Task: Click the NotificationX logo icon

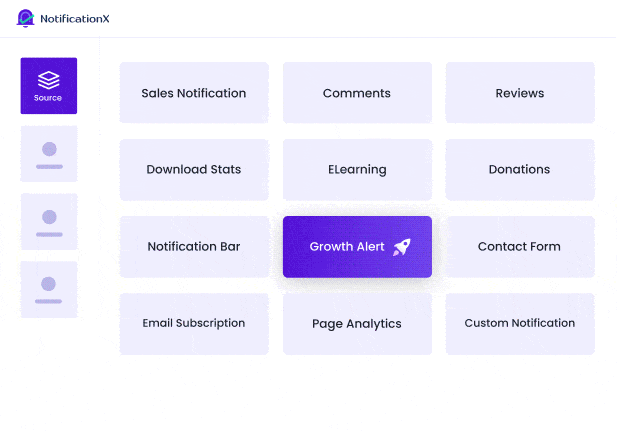Action: coord(26,17)
